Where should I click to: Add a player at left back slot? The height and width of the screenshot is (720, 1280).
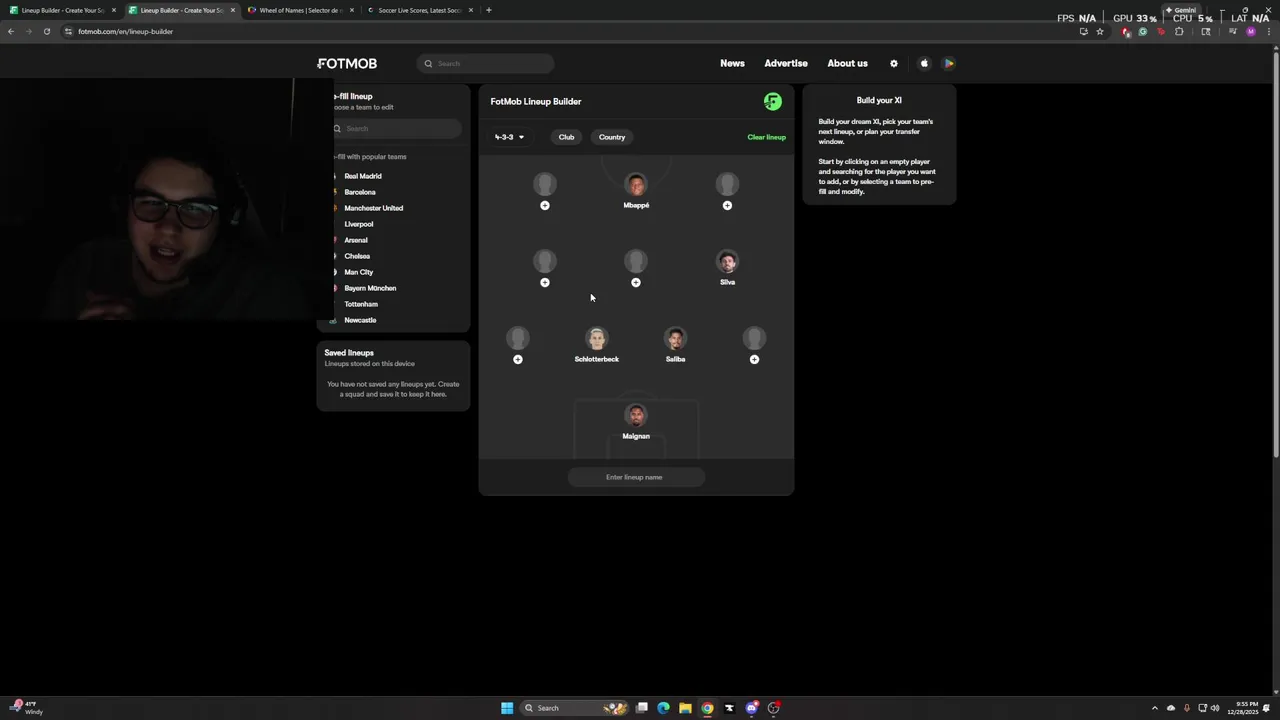(x=518, y=359)
